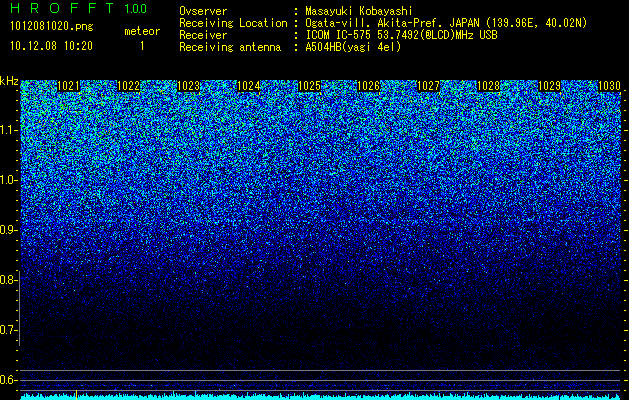Image resolution: width=629 pixels, height=400 pixels.
Task: Click the Ovserver field label
Action: [x=203, y=11]
